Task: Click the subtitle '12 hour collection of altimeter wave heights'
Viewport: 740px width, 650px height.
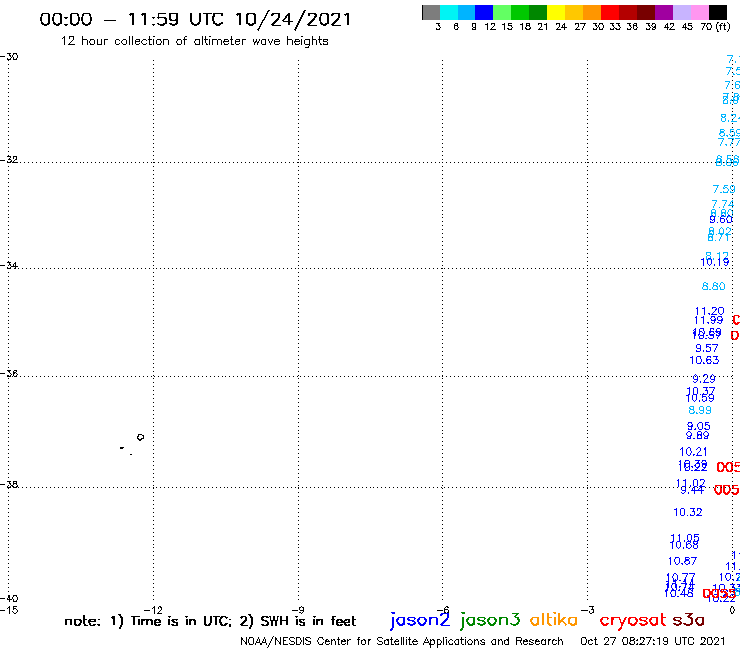Action: tap(194, 41)
